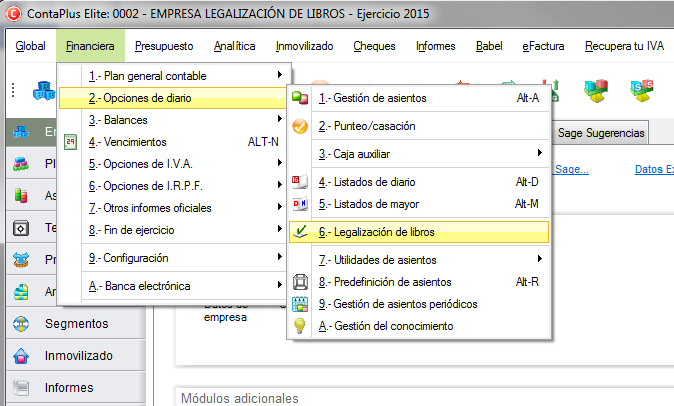Select Listados de diario entry
Image resolution: width=674 pixels, height=406 pixels.
pos(419,182)
